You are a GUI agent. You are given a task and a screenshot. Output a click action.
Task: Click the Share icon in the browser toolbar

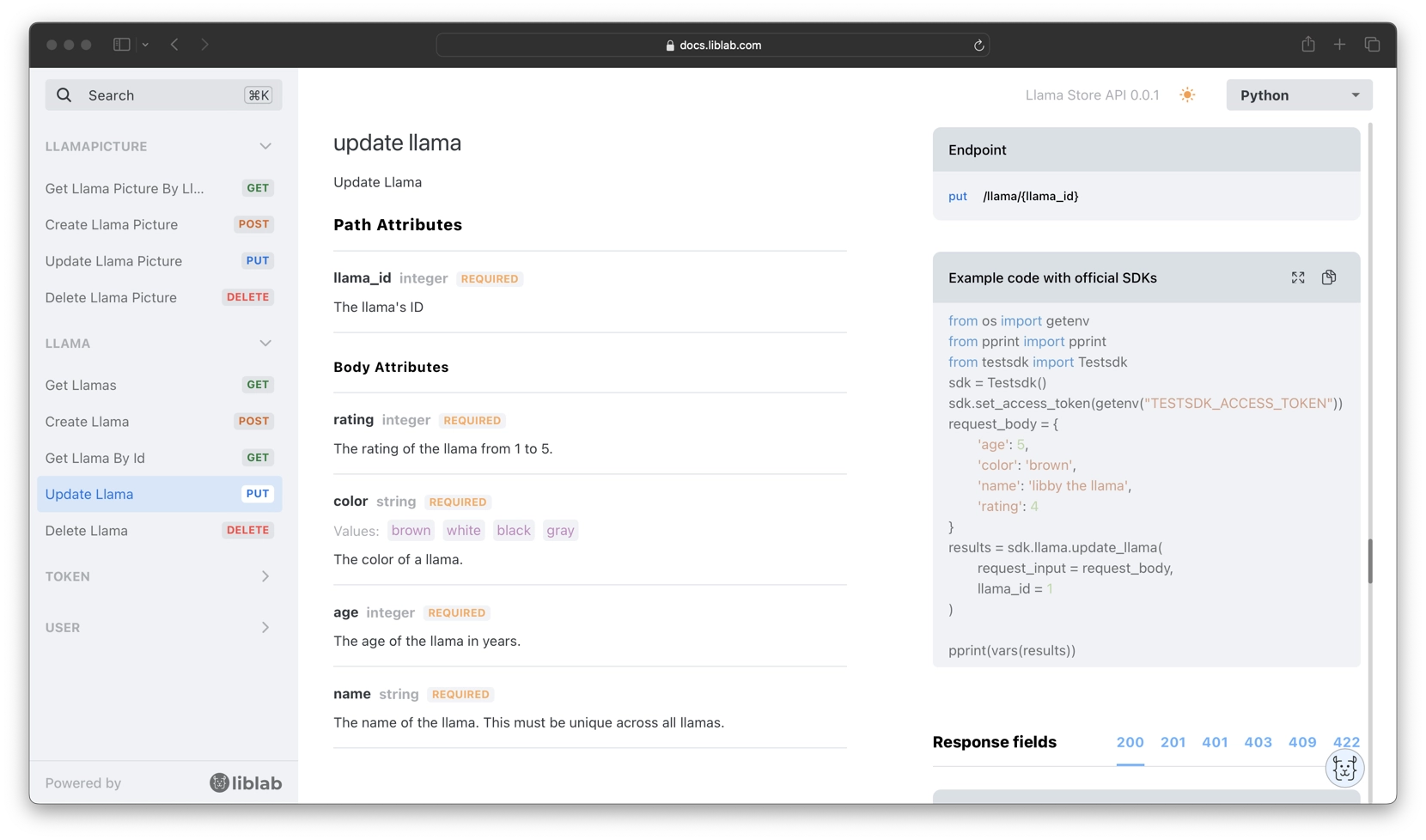coord(1307,44)
